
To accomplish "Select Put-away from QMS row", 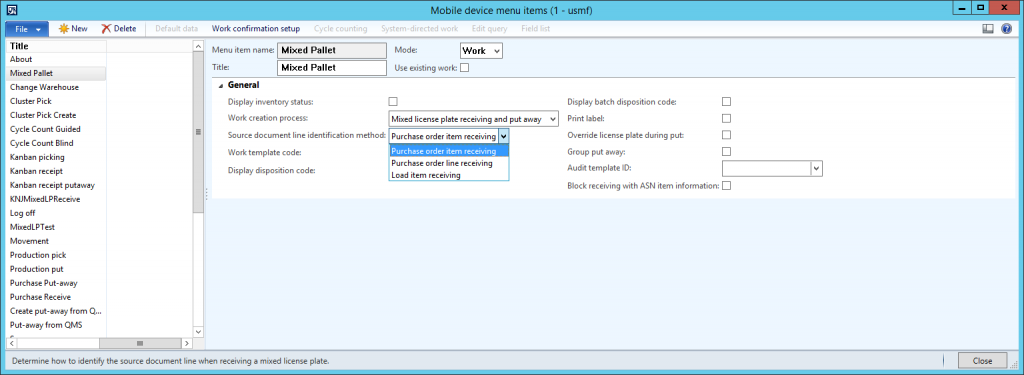I will [x=56, y=325].
